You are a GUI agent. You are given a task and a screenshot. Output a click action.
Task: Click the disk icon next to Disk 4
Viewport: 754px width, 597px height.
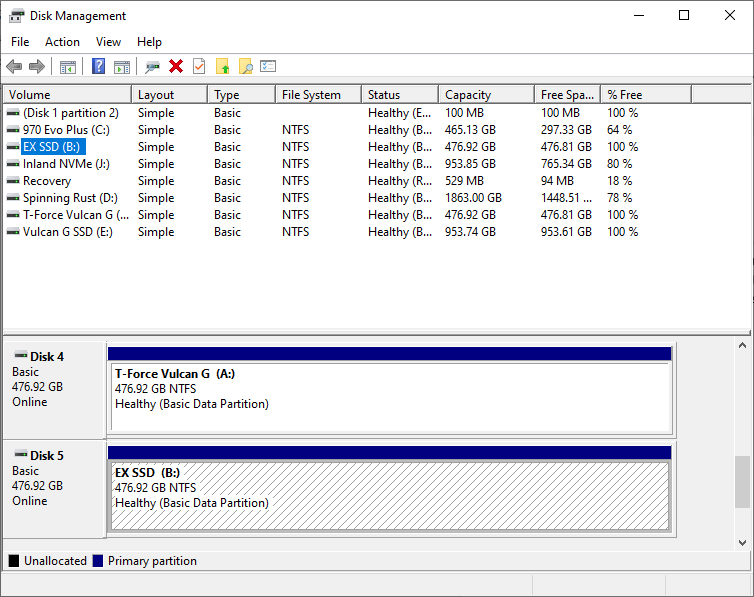pos(21,356)
